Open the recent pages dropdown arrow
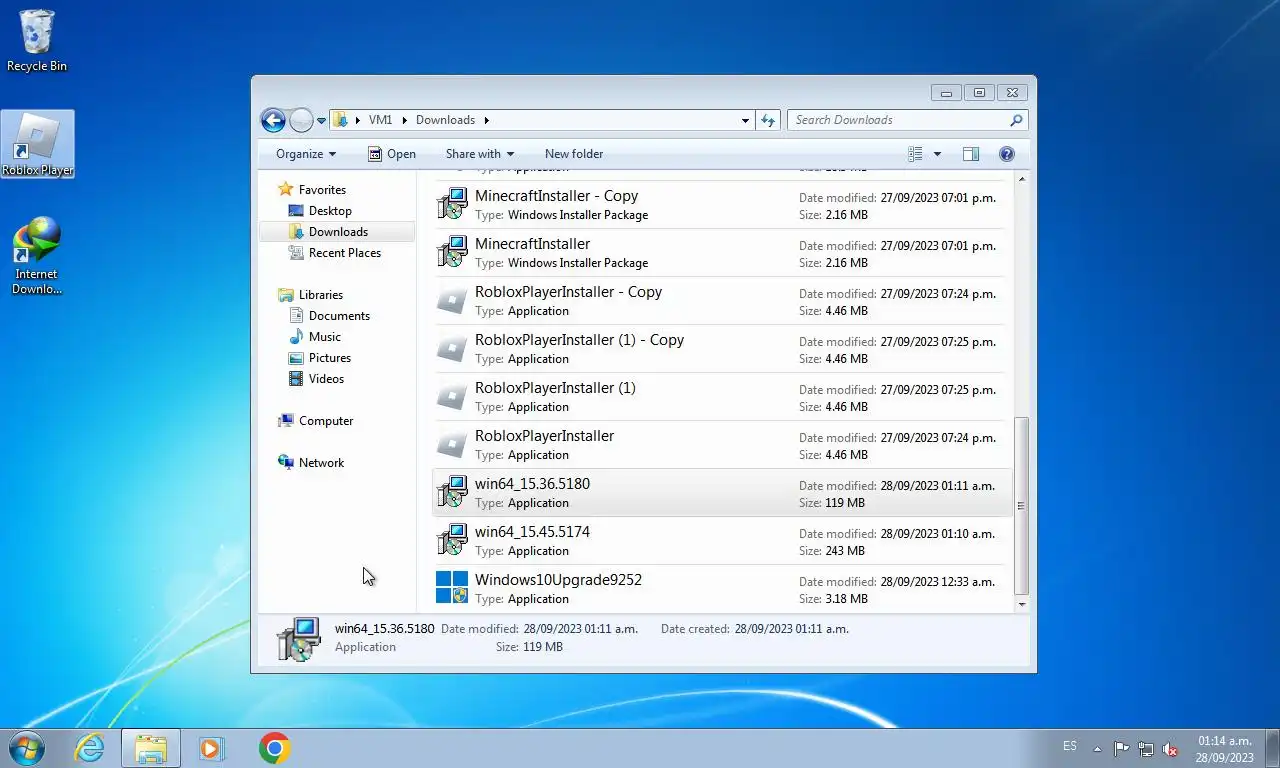Image resolution: width=1280 pixels, height=768 pixels. tap(321, 121)
